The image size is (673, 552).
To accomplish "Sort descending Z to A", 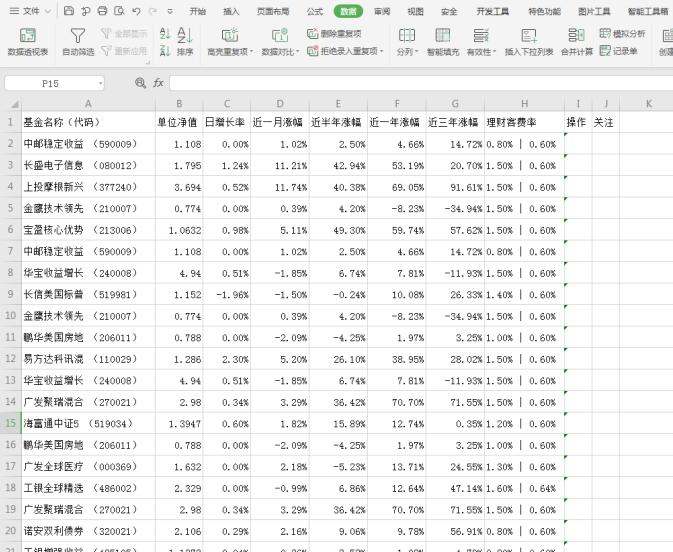I will (x=165, y=52).
